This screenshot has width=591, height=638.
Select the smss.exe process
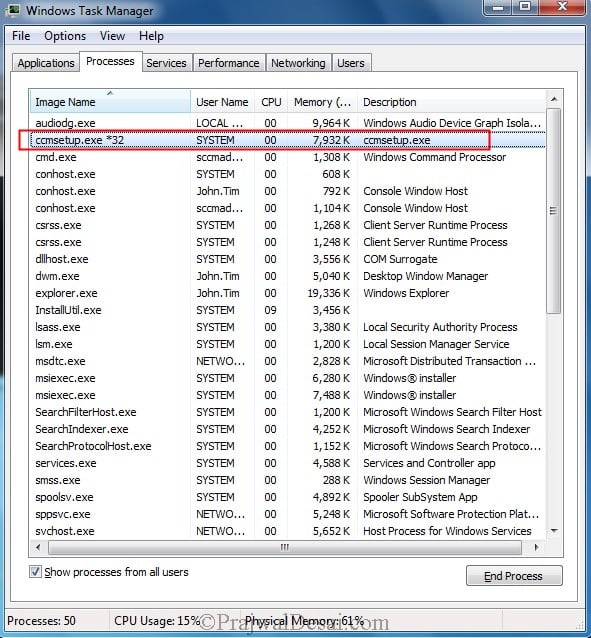click(288, 481)
